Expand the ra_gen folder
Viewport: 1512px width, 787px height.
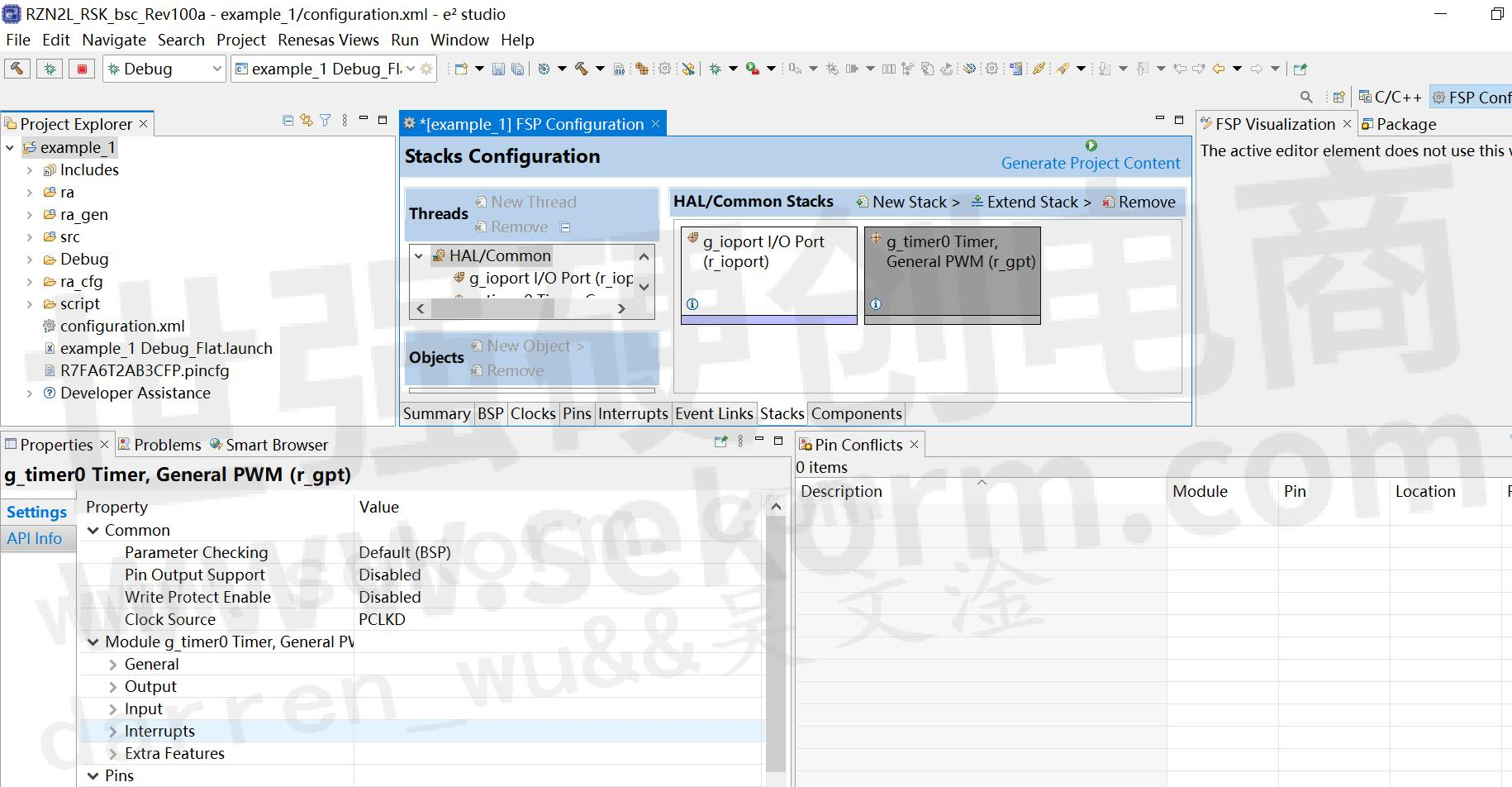pyautogui.click(x=30, y=215)
